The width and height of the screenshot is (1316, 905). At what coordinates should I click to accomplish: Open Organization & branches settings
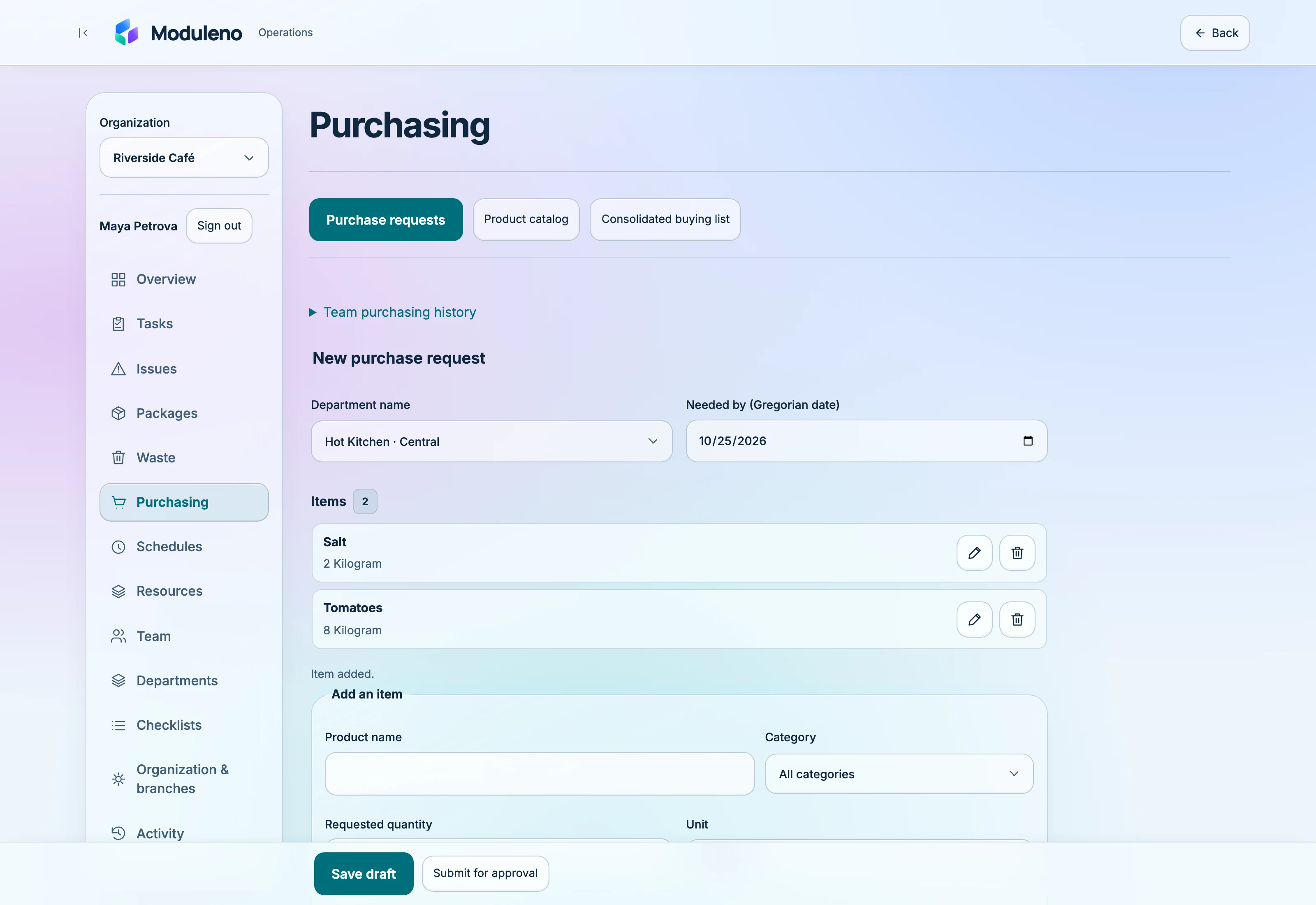tap(184, 779)
